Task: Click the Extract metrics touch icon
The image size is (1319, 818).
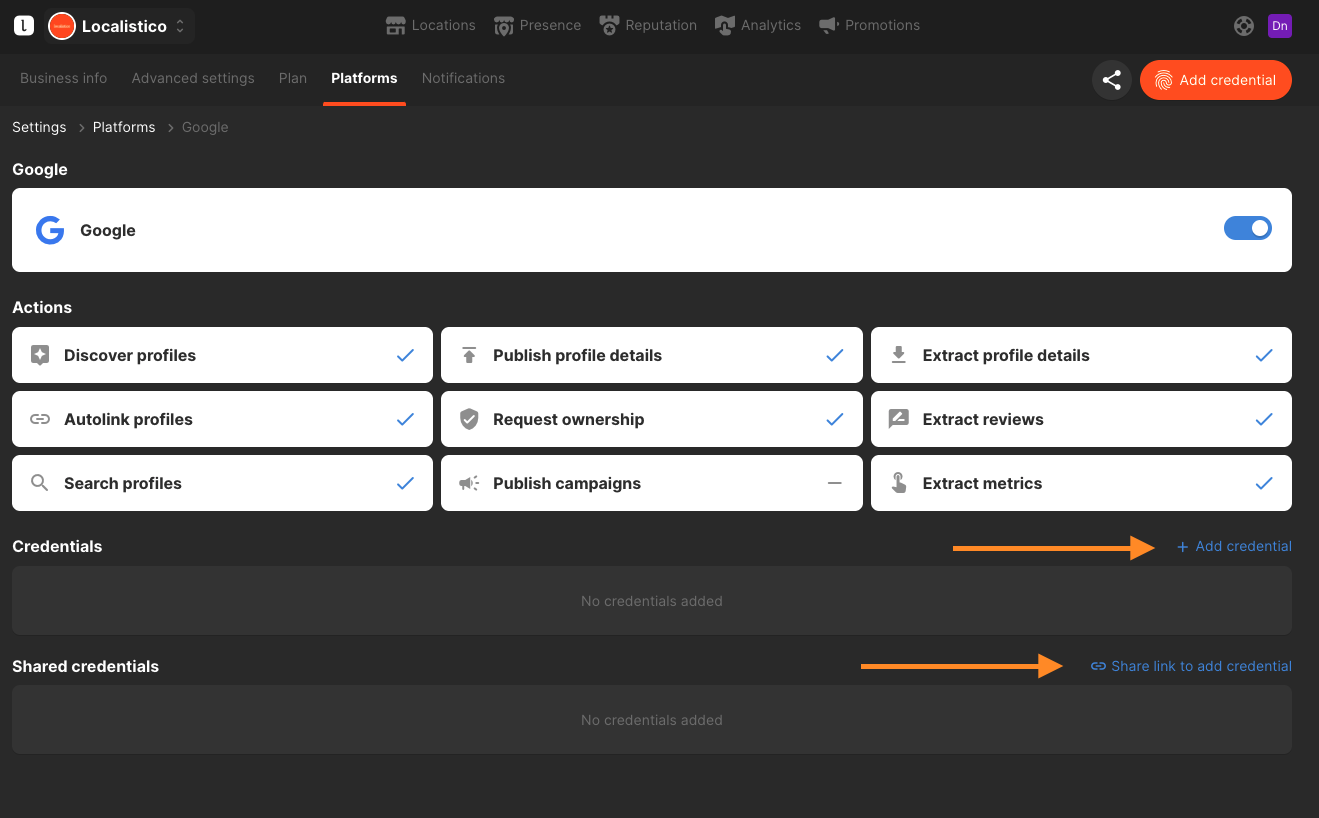Action: click(x=899, y=483)
